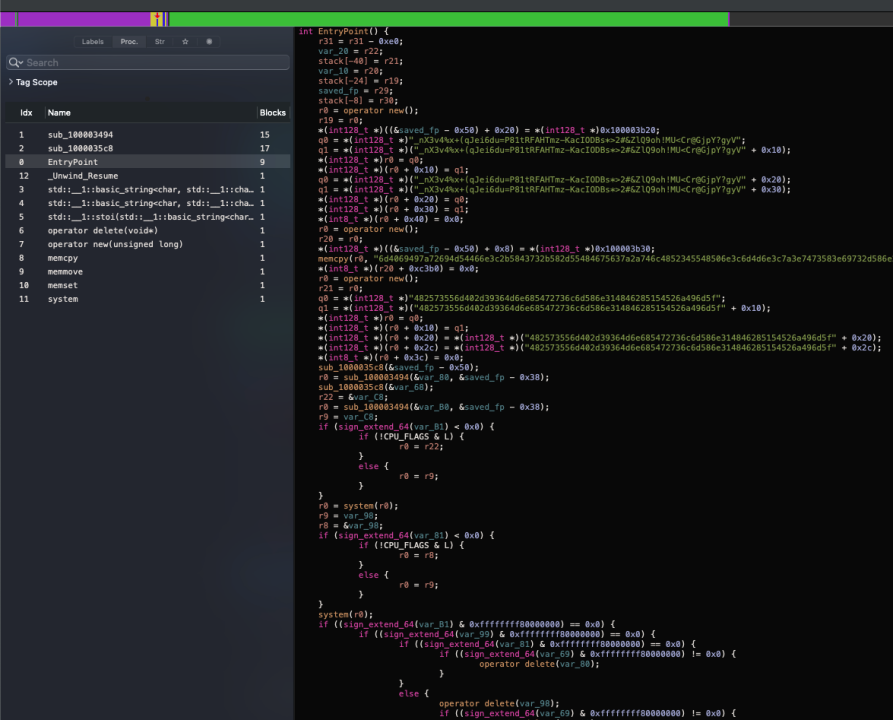893x720 pixels.
Task: Click the 'int EntryPoint() {' signature line
Action: click(x=343, y=31)
